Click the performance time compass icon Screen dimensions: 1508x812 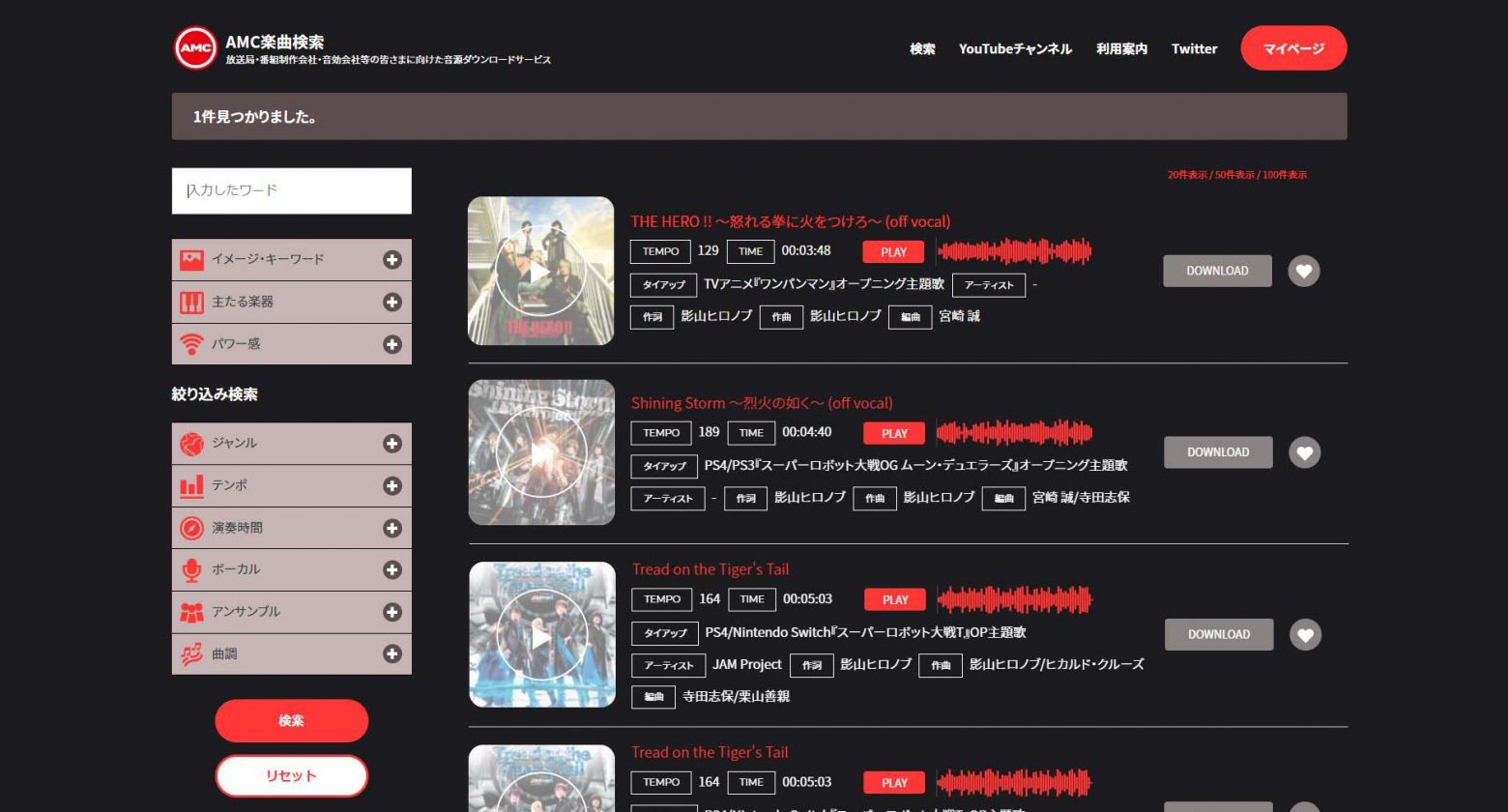click(191, 528)
